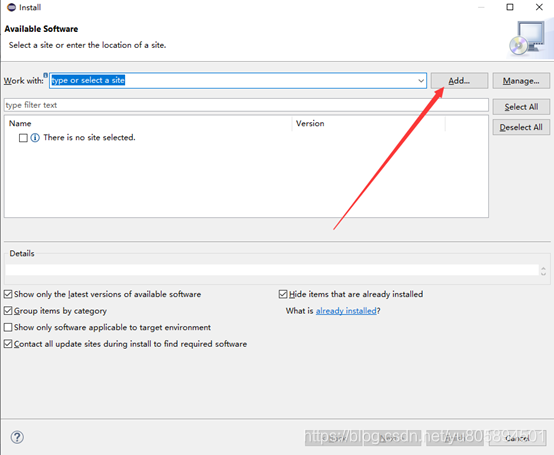
Task: Click the Details scroll stepper arrows
Action: point(543,271)
